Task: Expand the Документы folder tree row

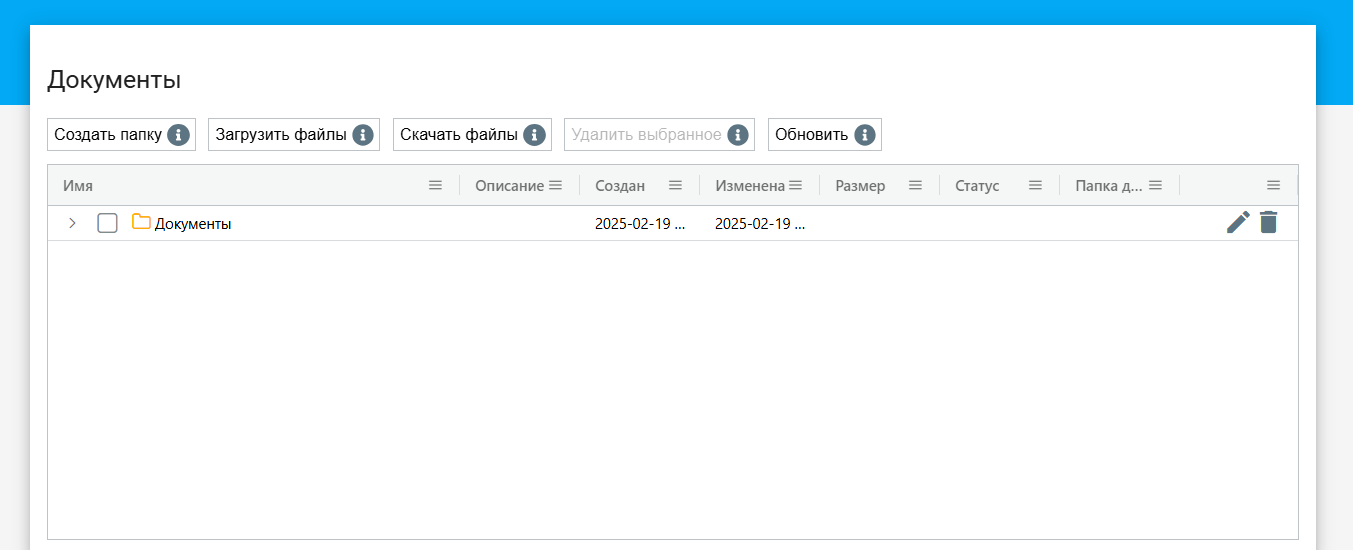Action: (x=72, y=223)
